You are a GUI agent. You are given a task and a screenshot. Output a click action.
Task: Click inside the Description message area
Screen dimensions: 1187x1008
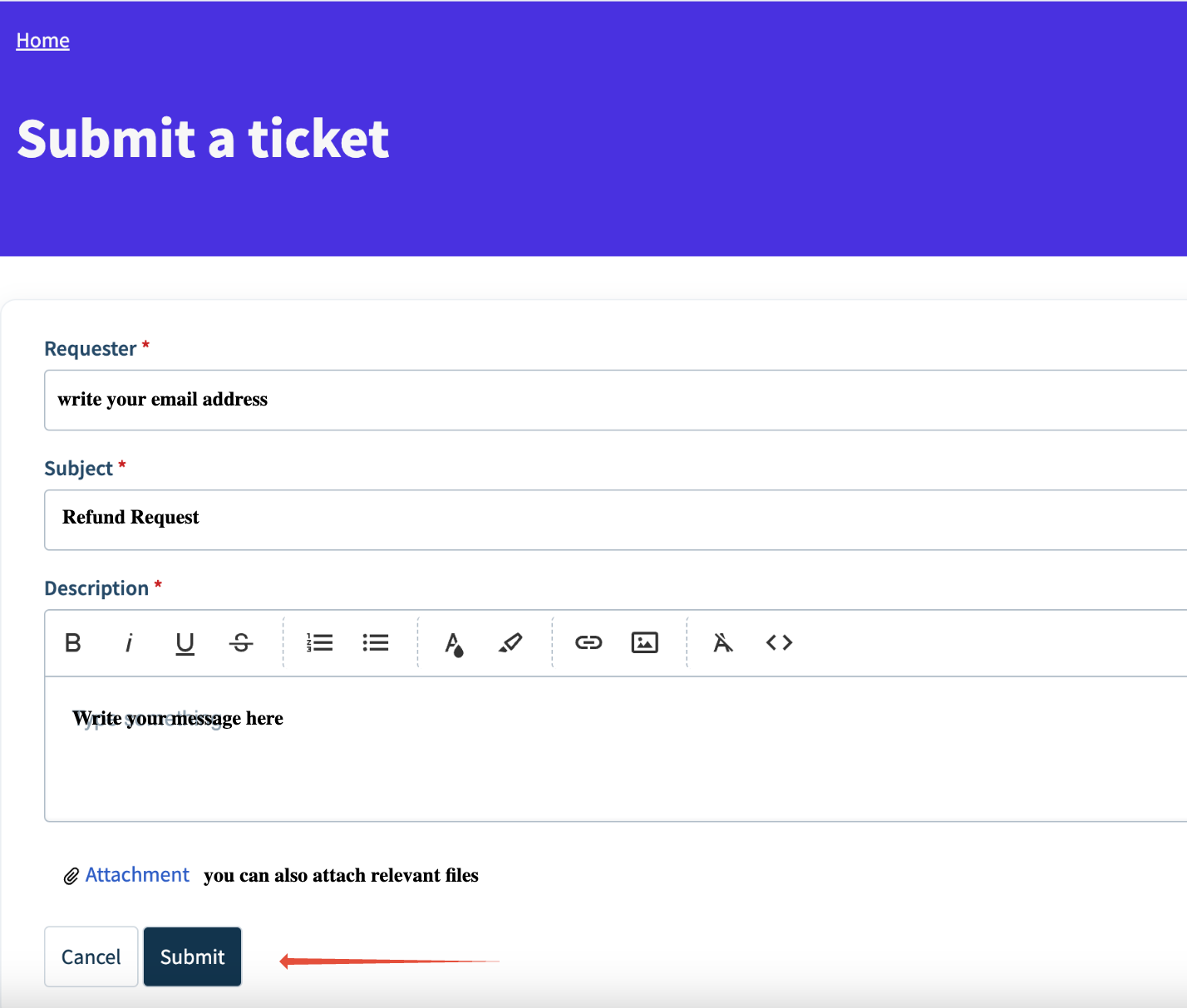(x=615, y=749)
